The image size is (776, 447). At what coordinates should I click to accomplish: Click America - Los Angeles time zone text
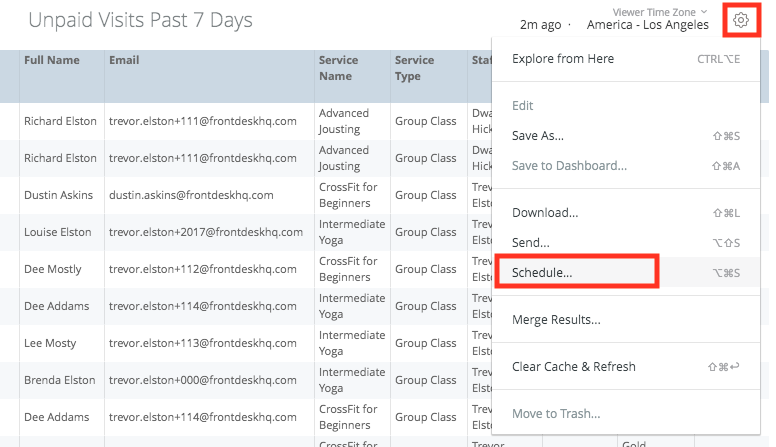[647, 25]
